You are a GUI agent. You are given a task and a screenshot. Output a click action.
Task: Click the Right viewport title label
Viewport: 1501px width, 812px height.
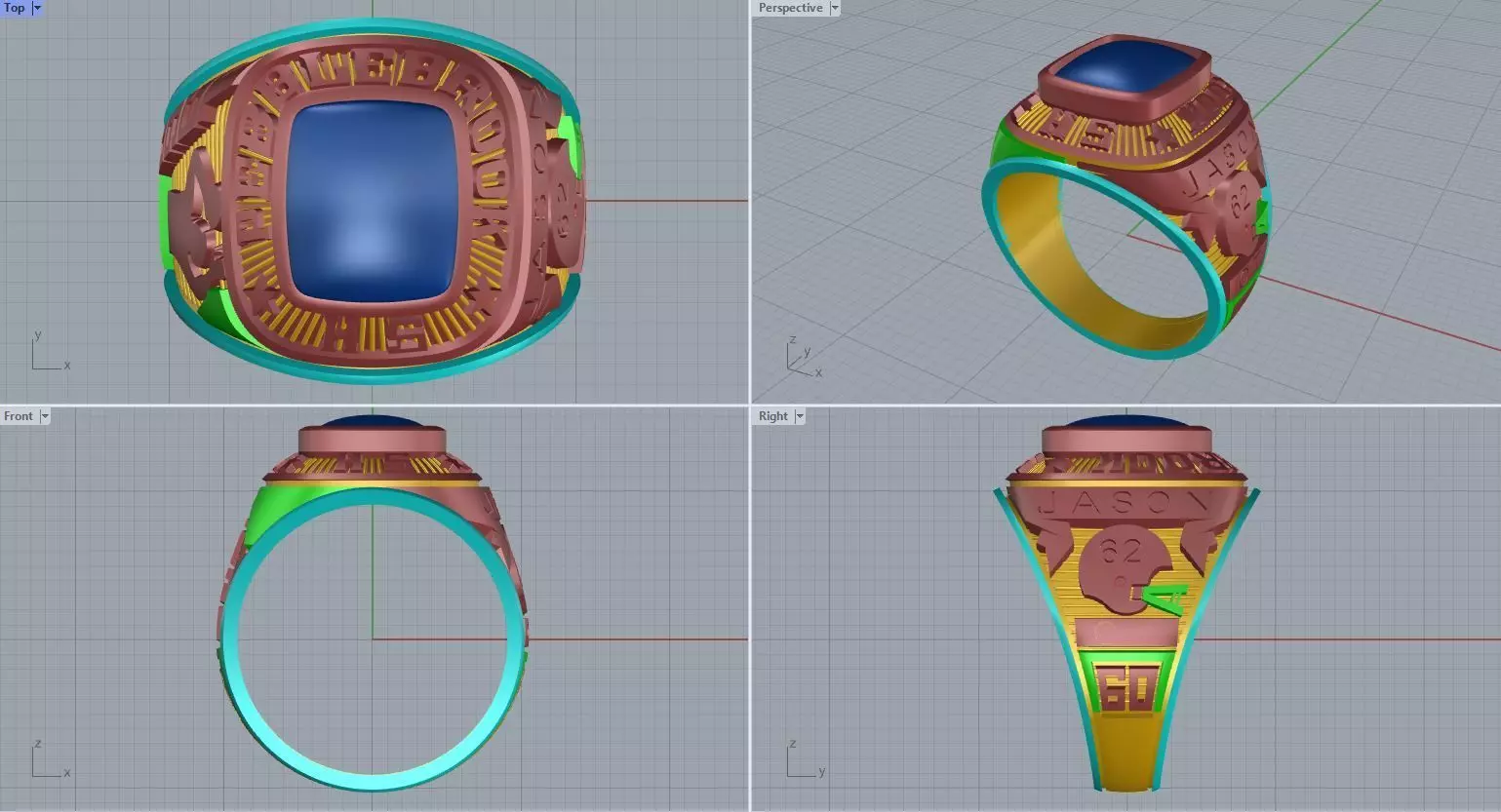(x=772, y=416)
